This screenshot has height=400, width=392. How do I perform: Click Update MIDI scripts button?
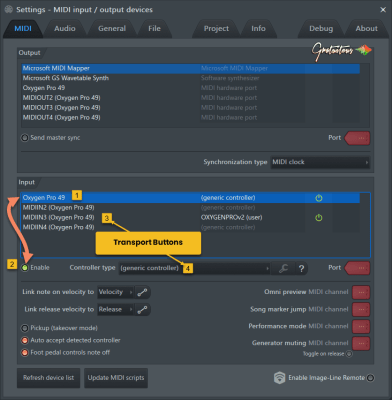116,378
